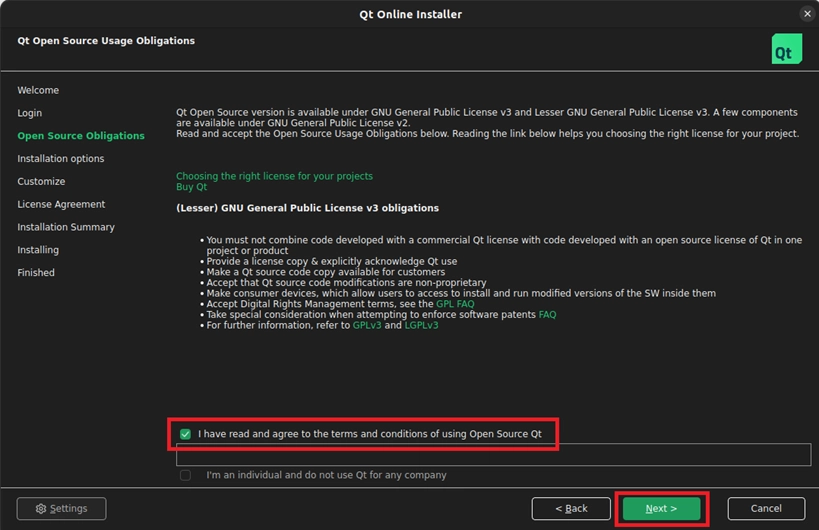Cancel the installation
This screenshot has height=530, width=819.
pos(765,508)
